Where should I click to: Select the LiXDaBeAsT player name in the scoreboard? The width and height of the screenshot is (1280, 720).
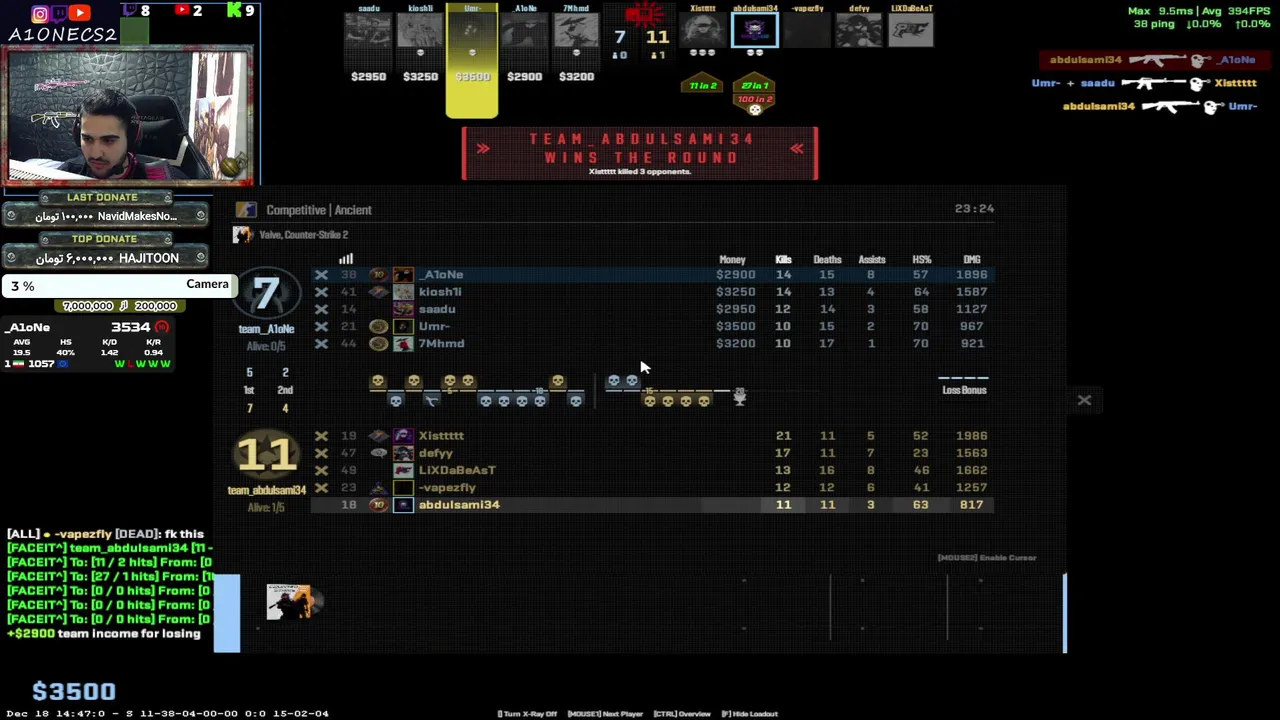(x=457, y=471)
